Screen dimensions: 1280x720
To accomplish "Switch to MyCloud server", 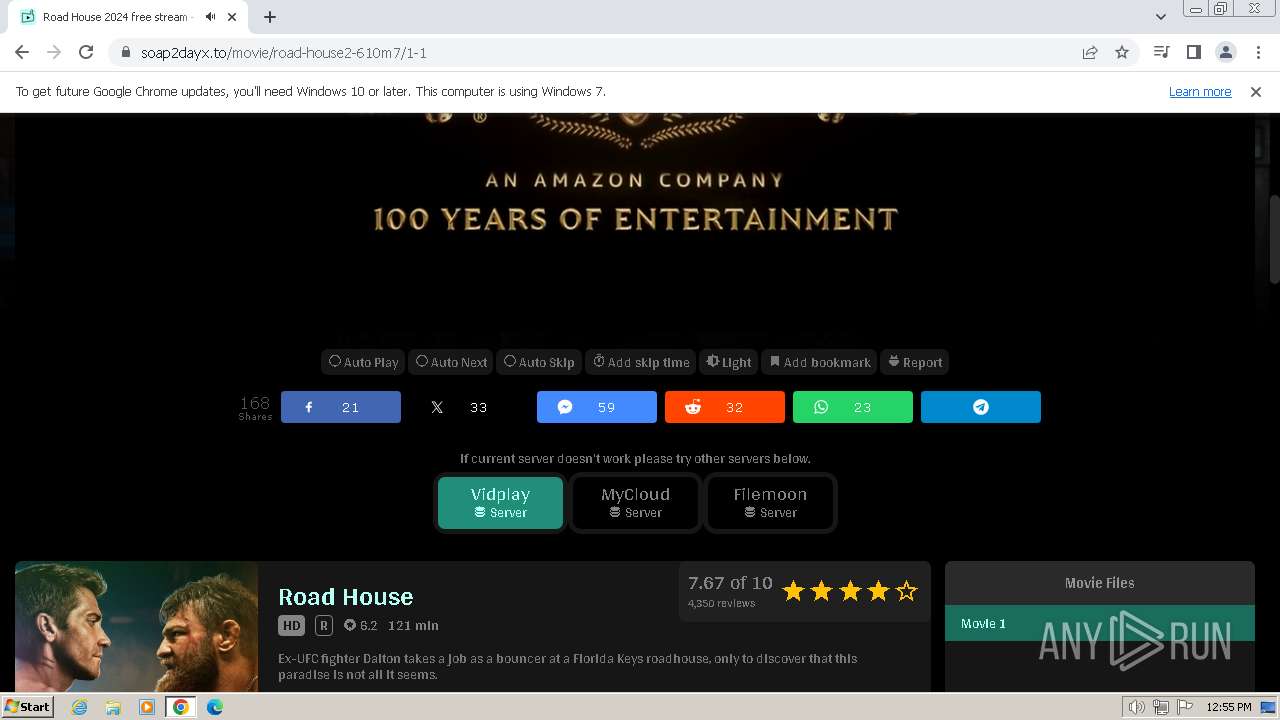I will click(x=635, y=502).
